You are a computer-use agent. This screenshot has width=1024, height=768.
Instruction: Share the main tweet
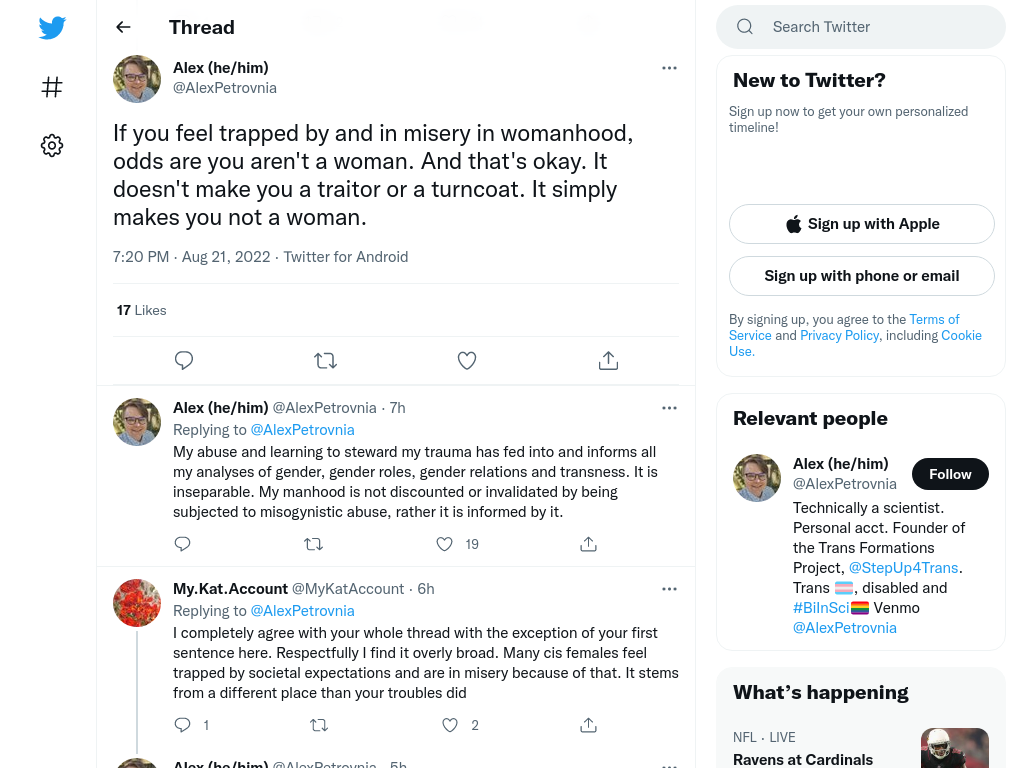coord(608,360)
